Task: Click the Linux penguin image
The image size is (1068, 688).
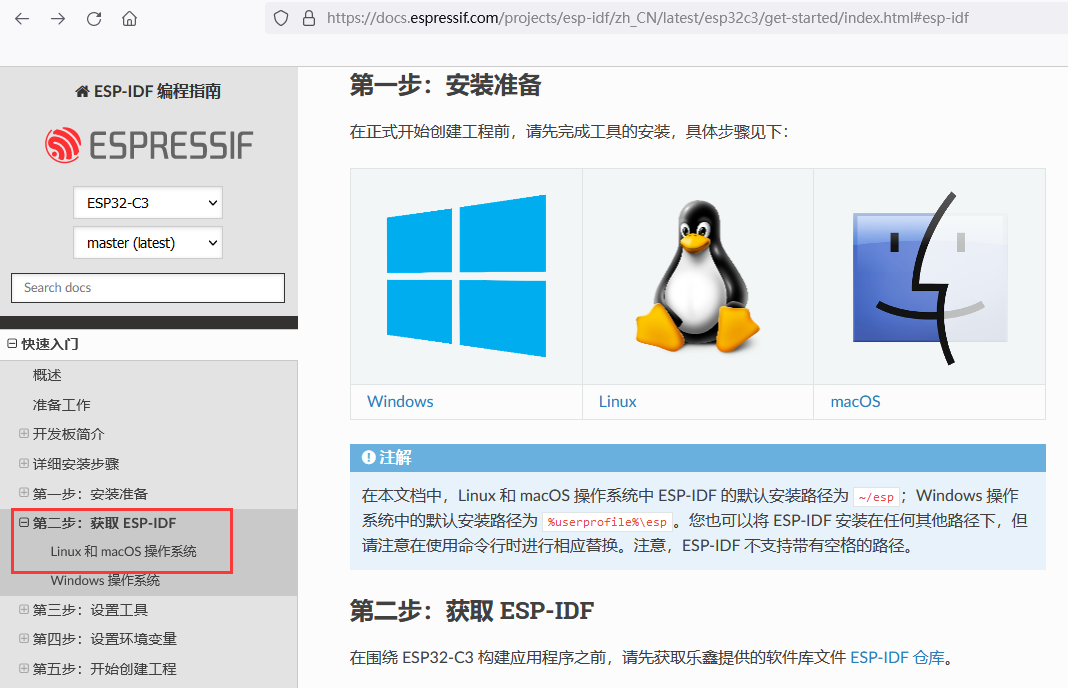Action: 697,276
